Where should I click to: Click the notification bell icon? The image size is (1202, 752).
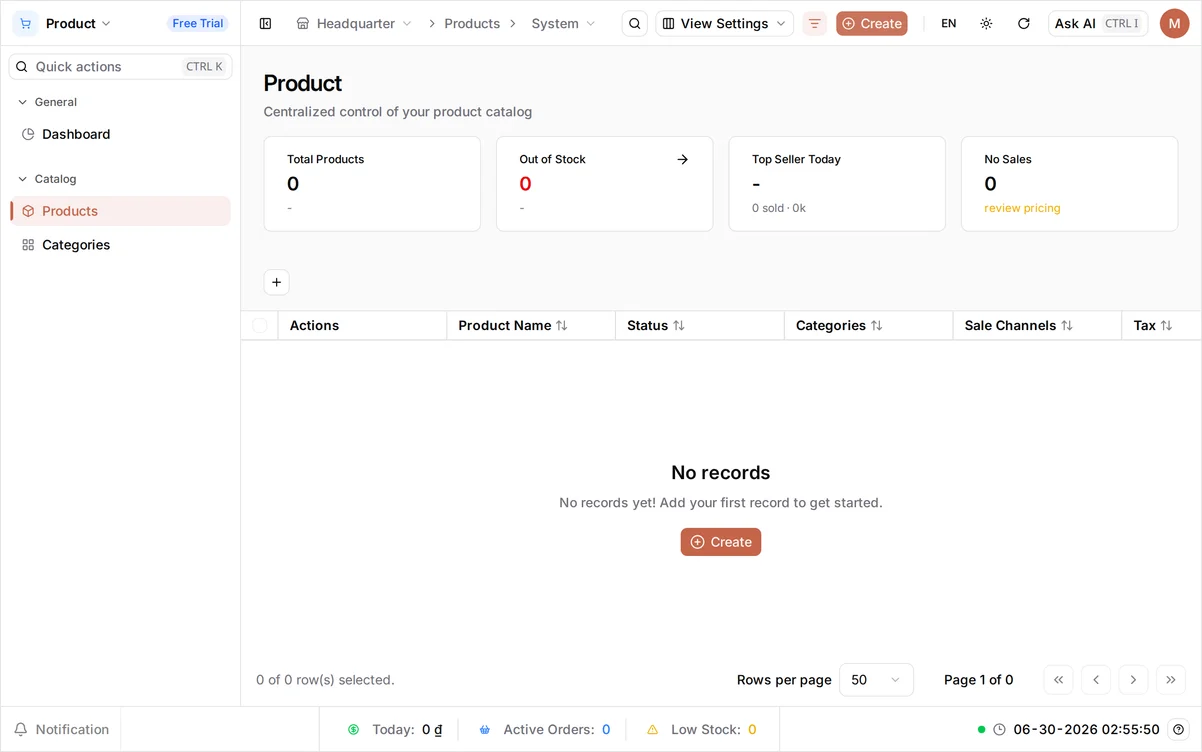(21, 730)
